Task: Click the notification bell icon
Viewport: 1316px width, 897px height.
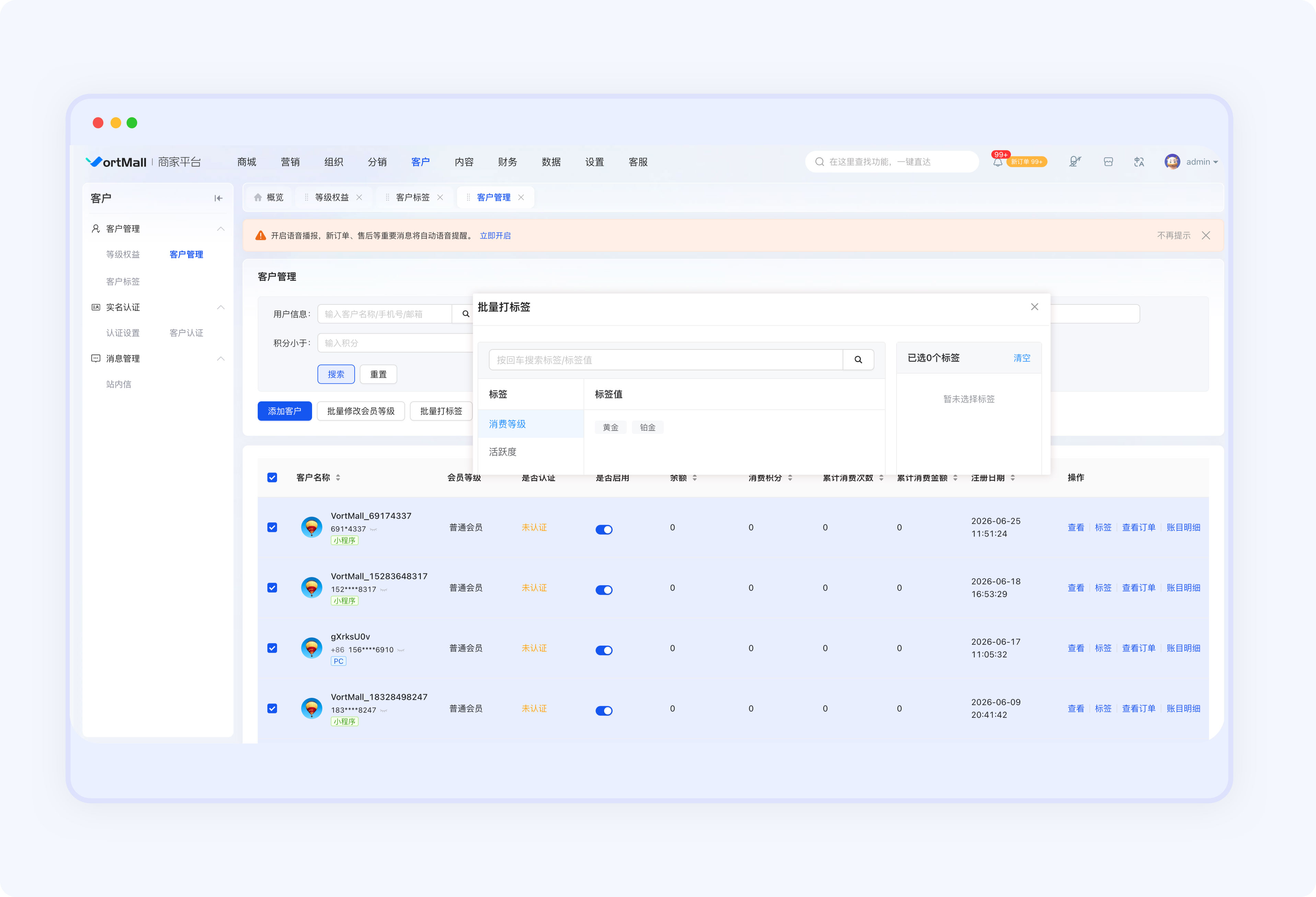Action: [x=997, y=162]
